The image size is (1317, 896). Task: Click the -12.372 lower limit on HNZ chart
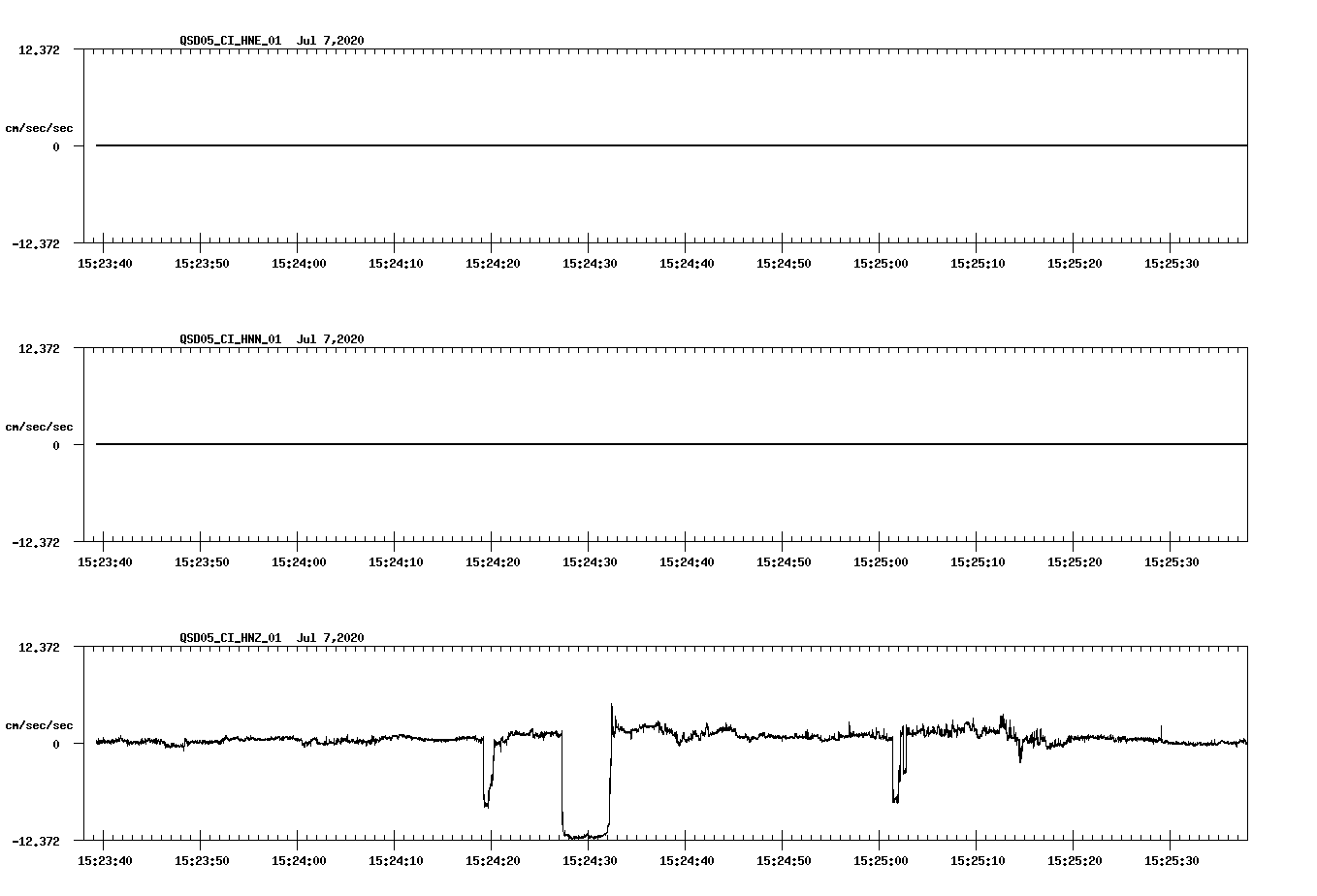36,841
